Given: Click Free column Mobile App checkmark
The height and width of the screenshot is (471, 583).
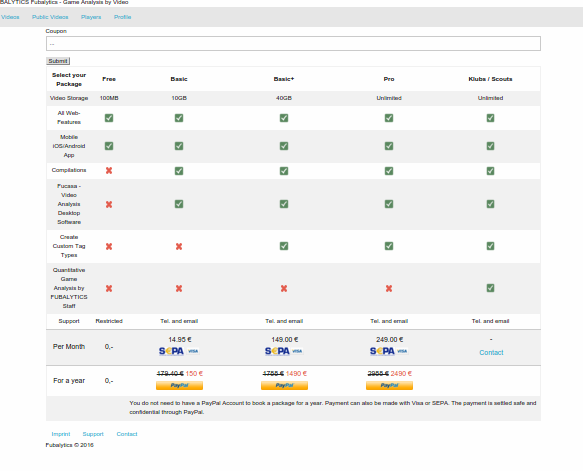Looking at the screenshot, I should tap(109, 146).
